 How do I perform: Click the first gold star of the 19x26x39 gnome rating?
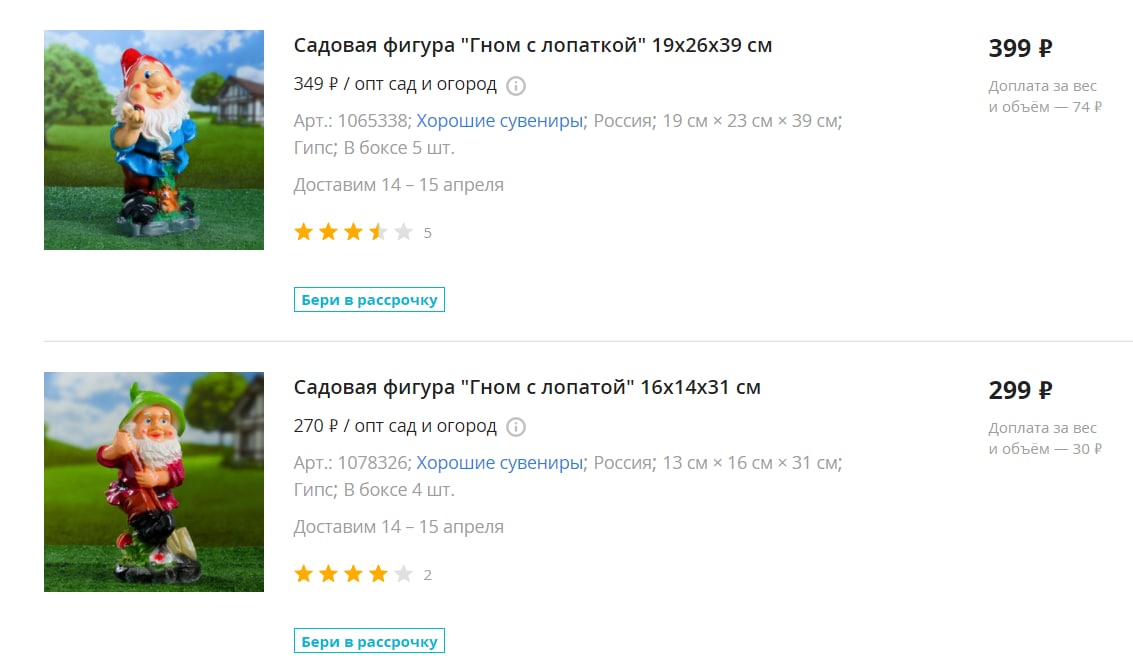point(303,232)
